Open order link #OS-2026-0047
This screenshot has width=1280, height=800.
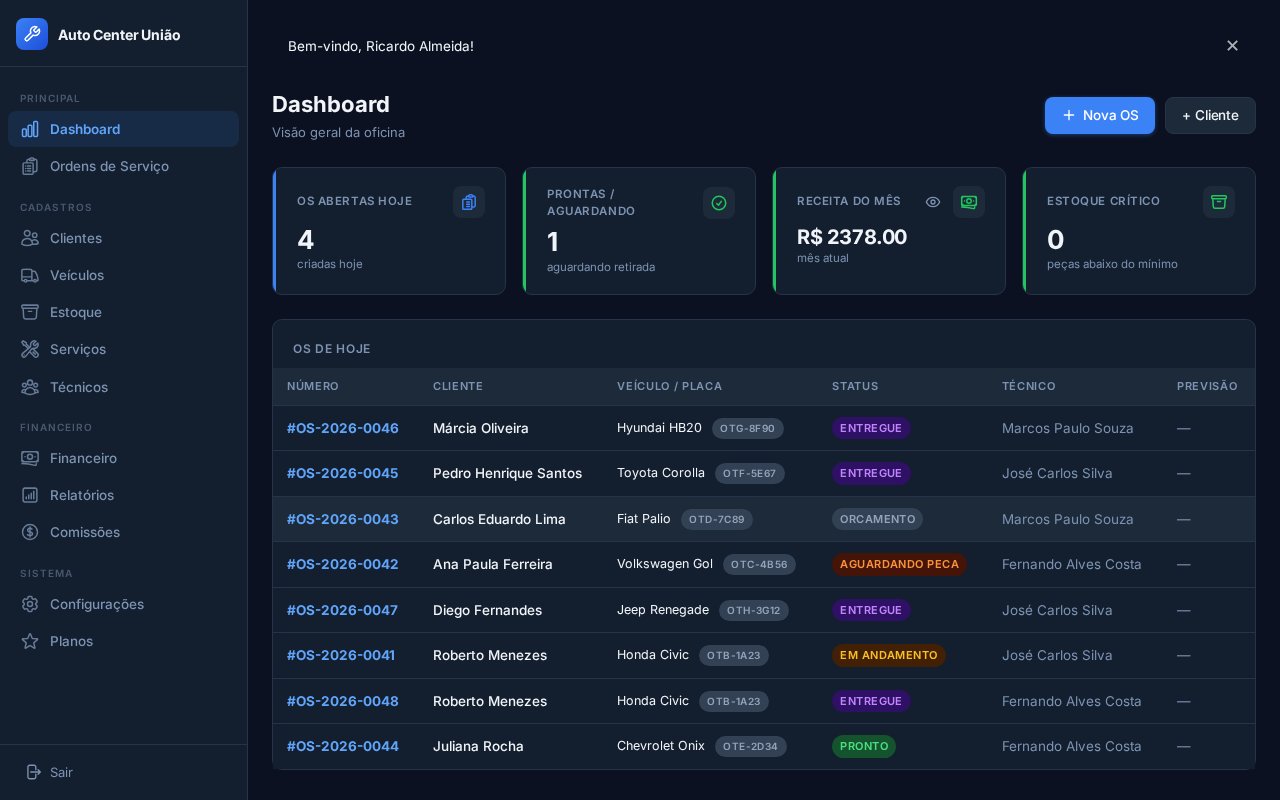(x=343, y=610)
